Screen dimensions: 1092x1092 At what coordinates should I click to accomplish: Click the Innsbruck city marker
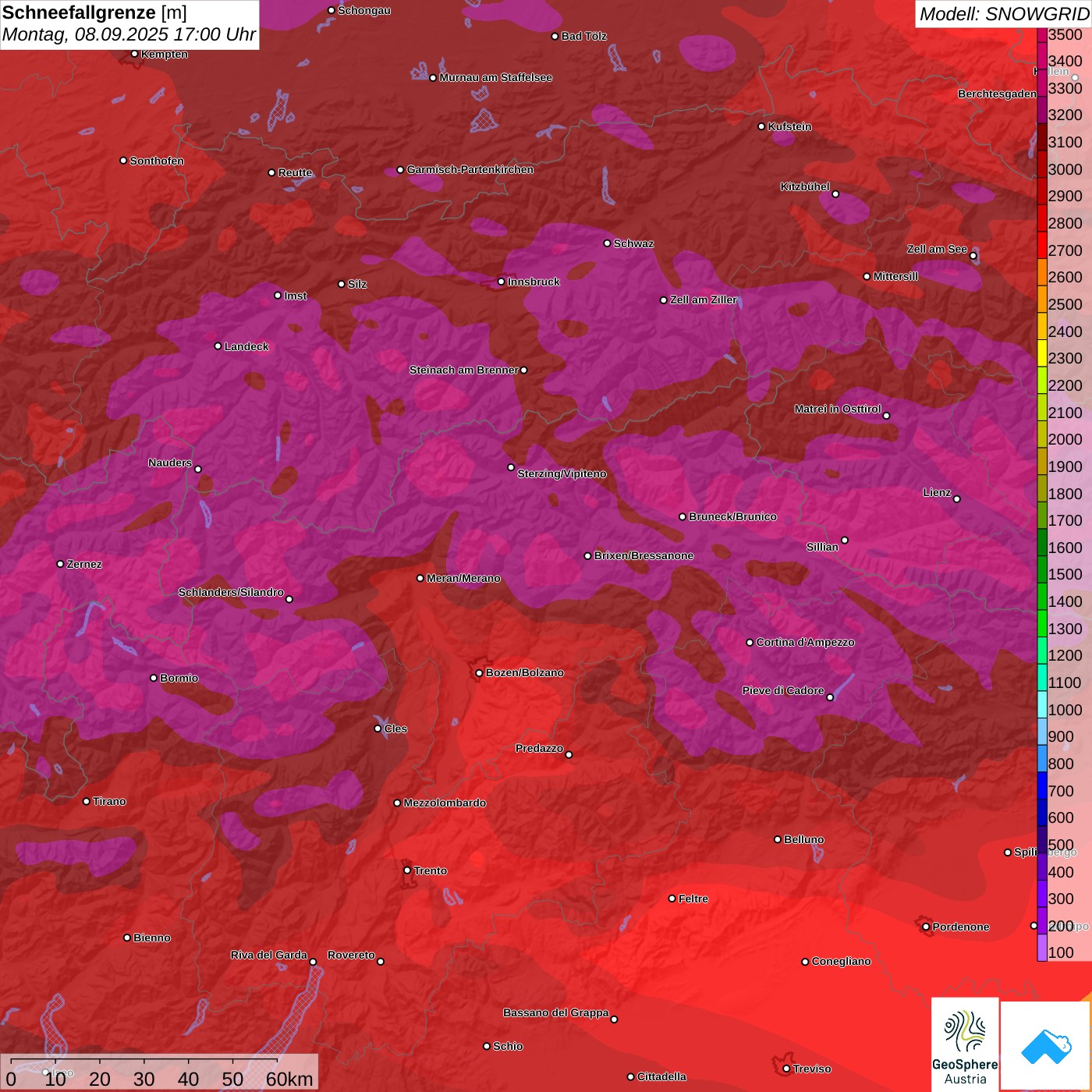point(502,282)
